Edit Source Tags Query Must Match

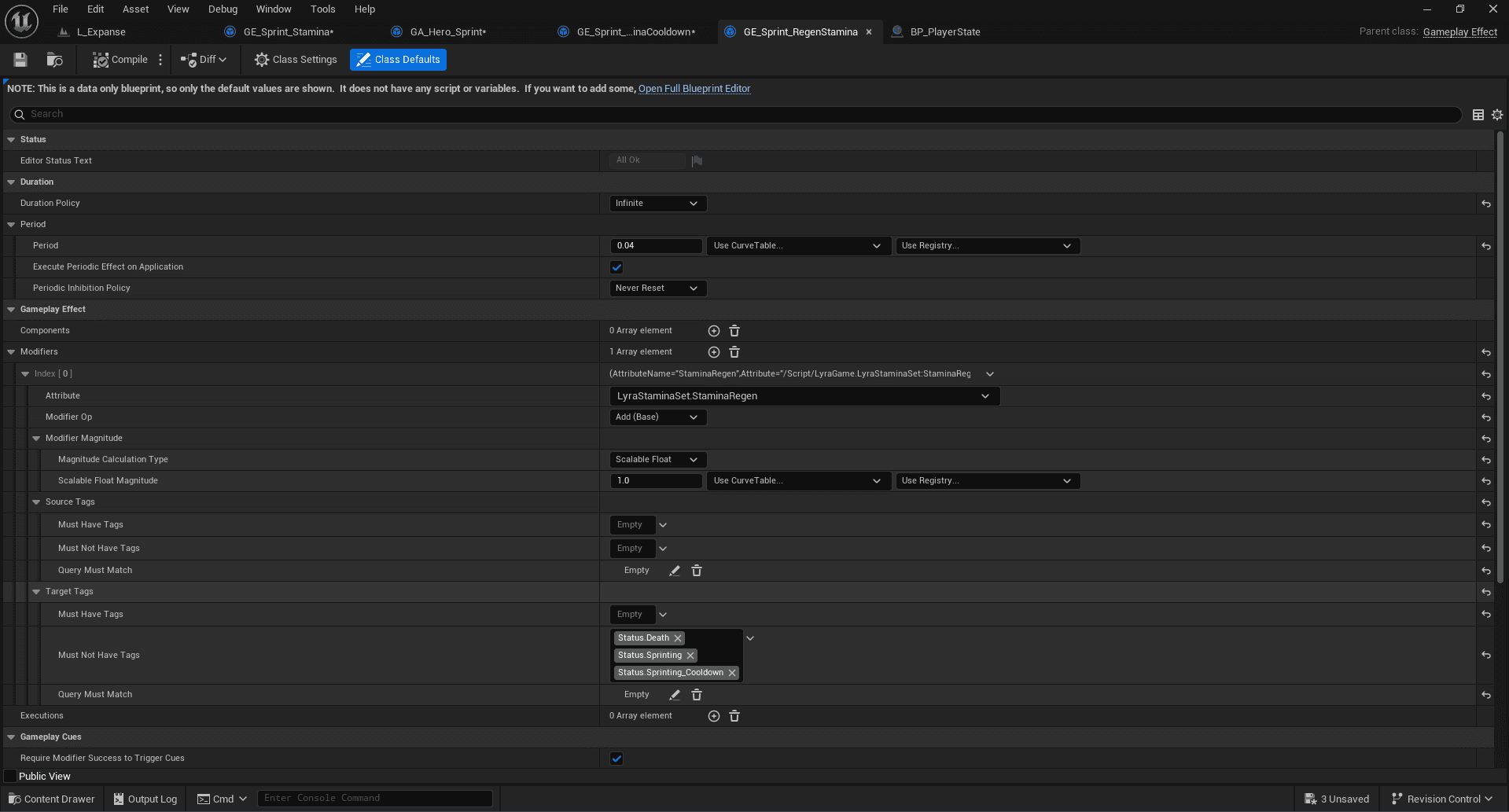[x=675, y=571]
